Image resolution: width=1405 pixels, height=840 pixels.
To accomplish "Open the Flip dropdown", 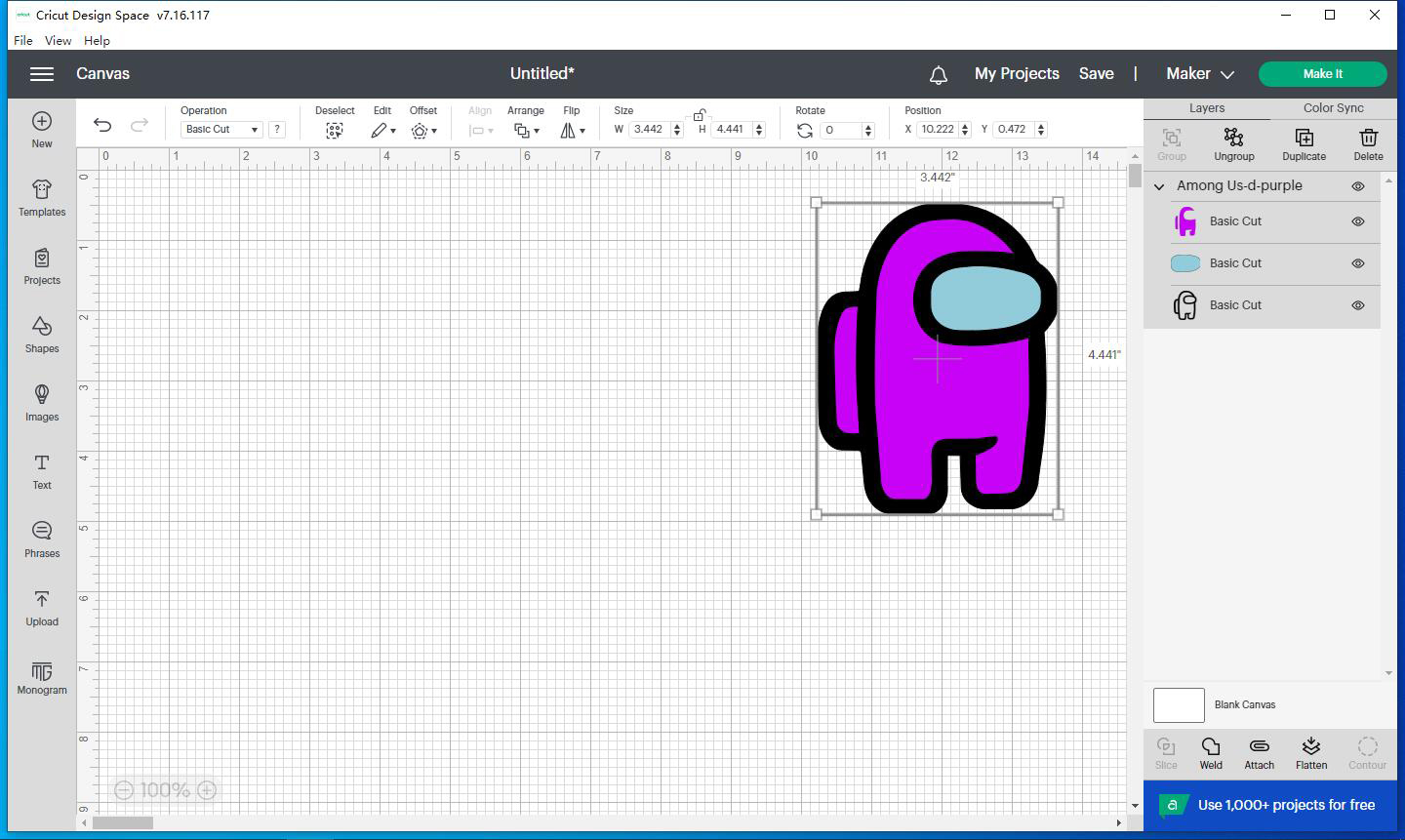I will pyautogui.click(x=573, y=130).
